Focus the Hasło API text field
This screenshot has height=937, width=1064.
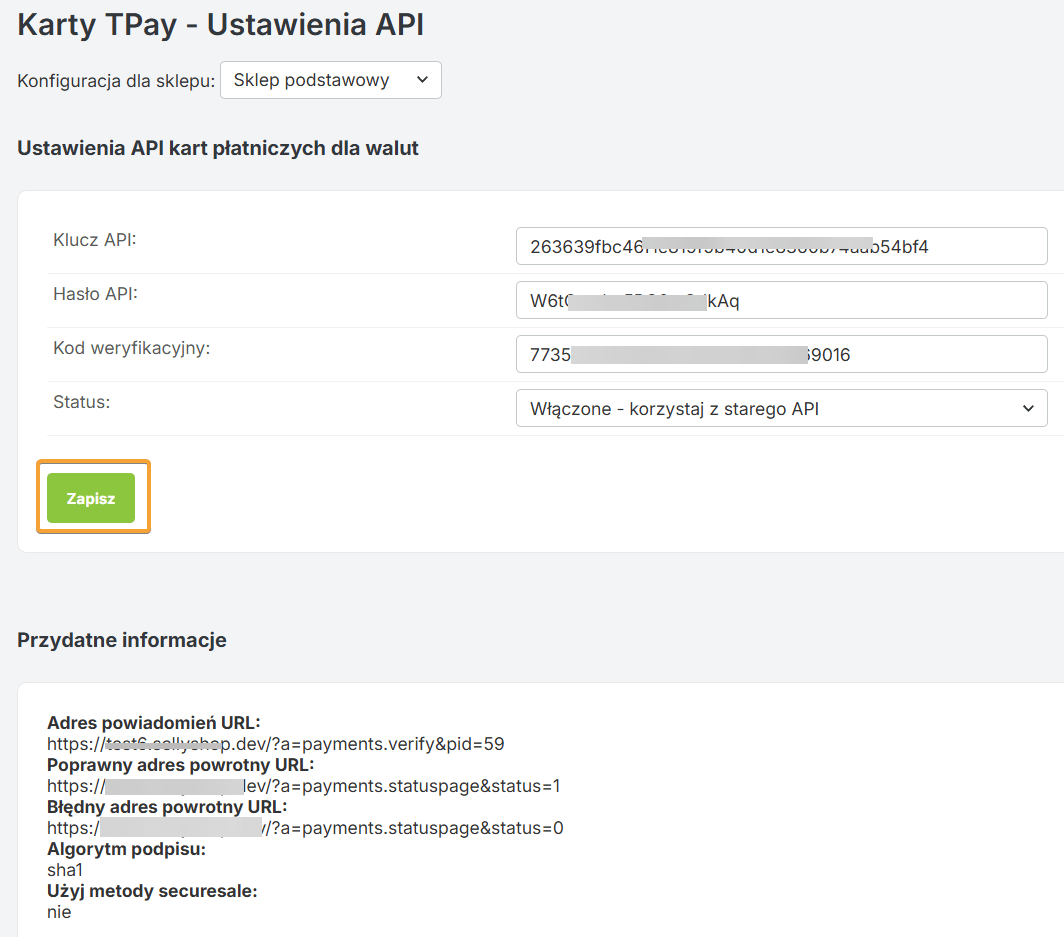781,300
